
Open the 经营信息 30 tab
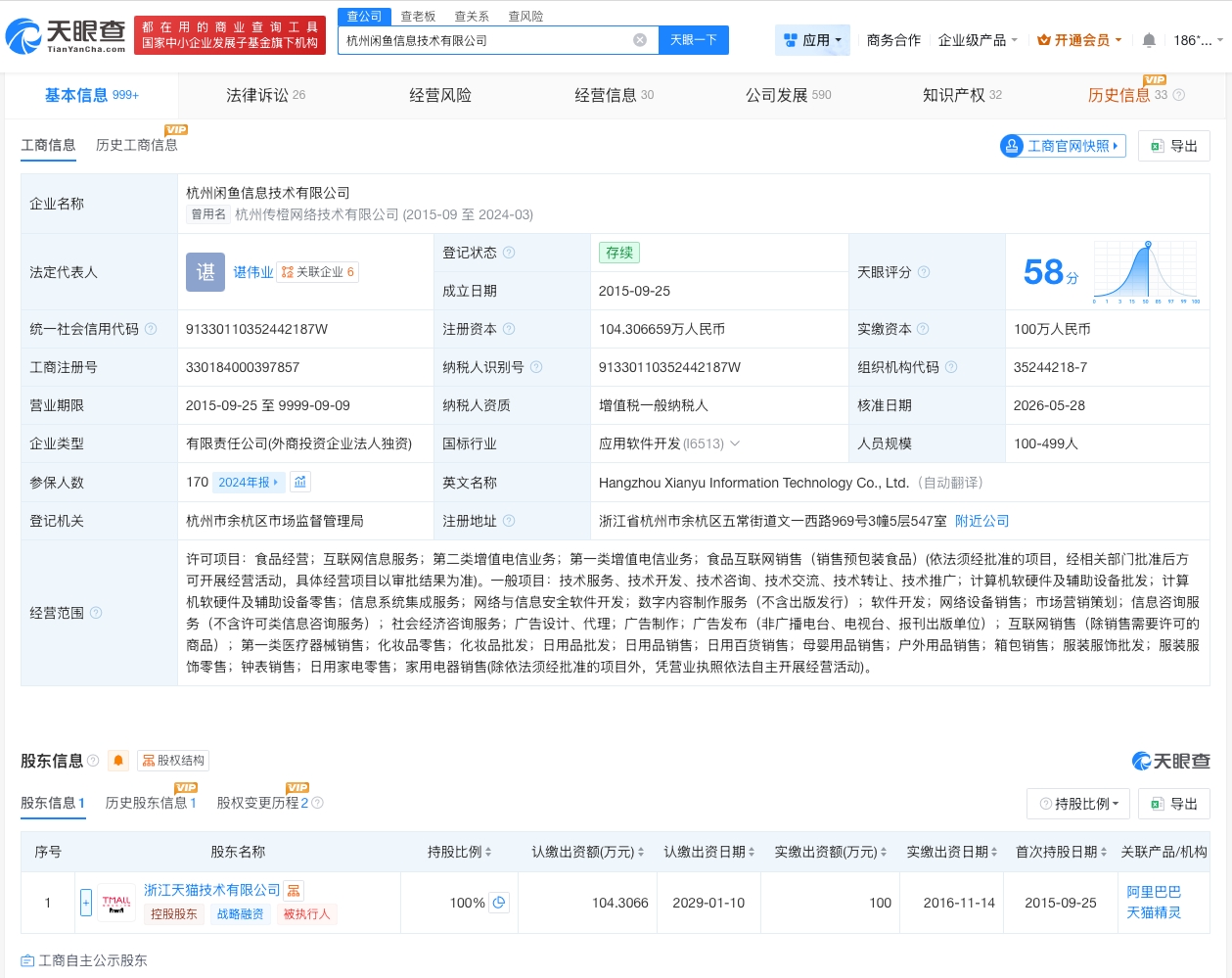[614, 95]
